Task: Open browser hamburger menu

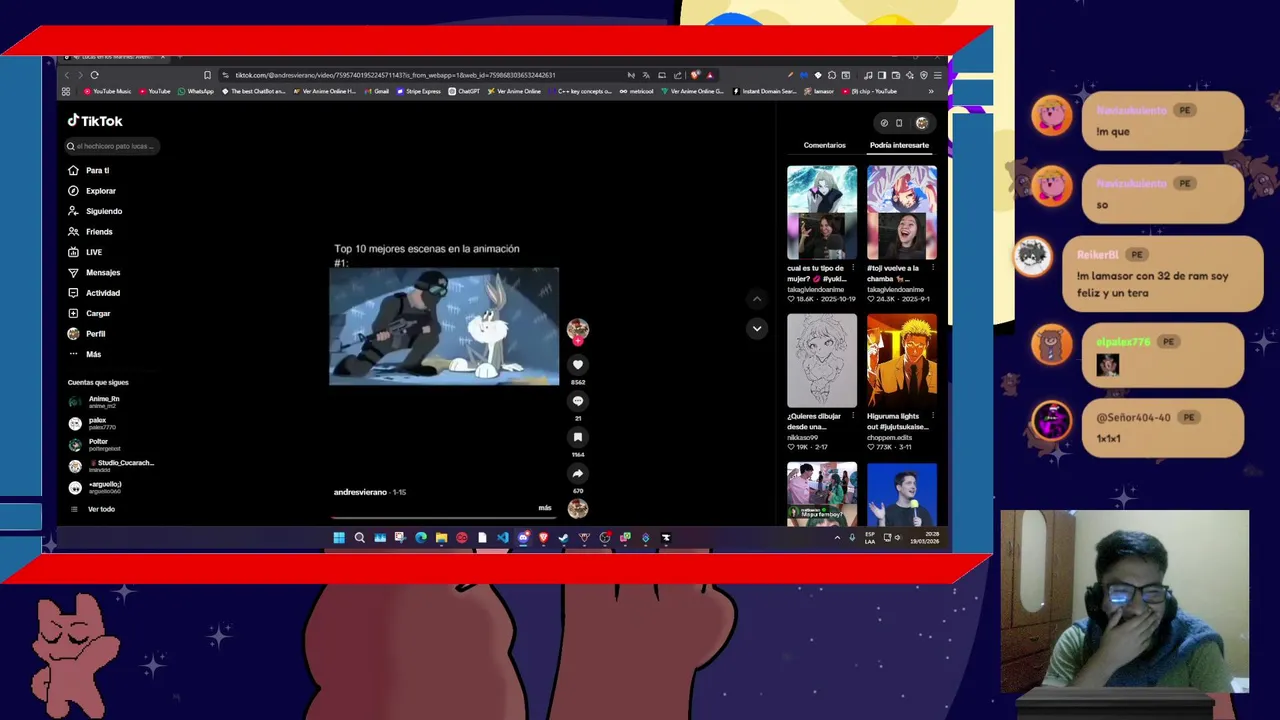Action: (x=937, y=75)
